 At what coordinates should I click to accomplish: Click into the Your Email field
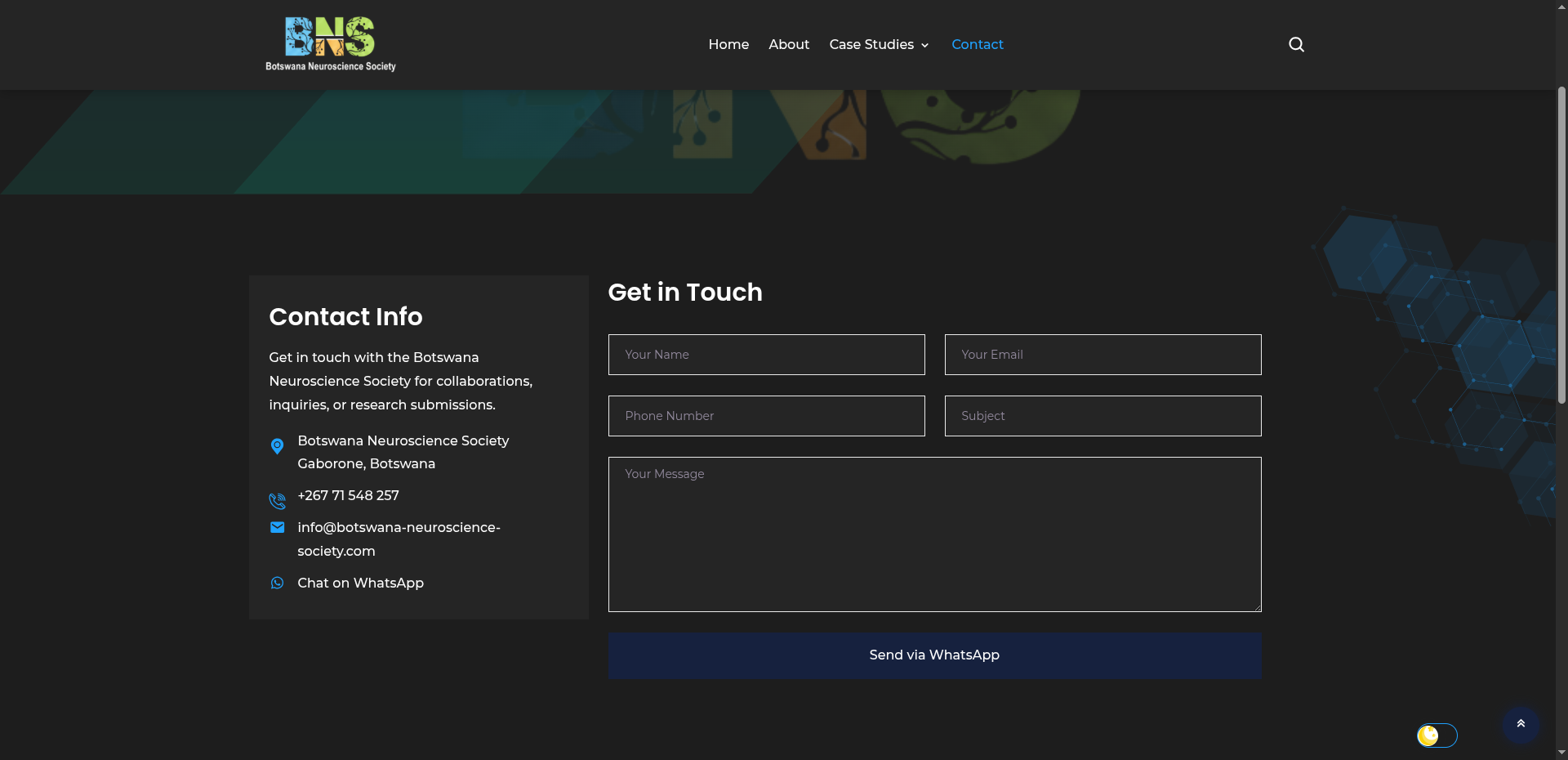pos(1102,355)
